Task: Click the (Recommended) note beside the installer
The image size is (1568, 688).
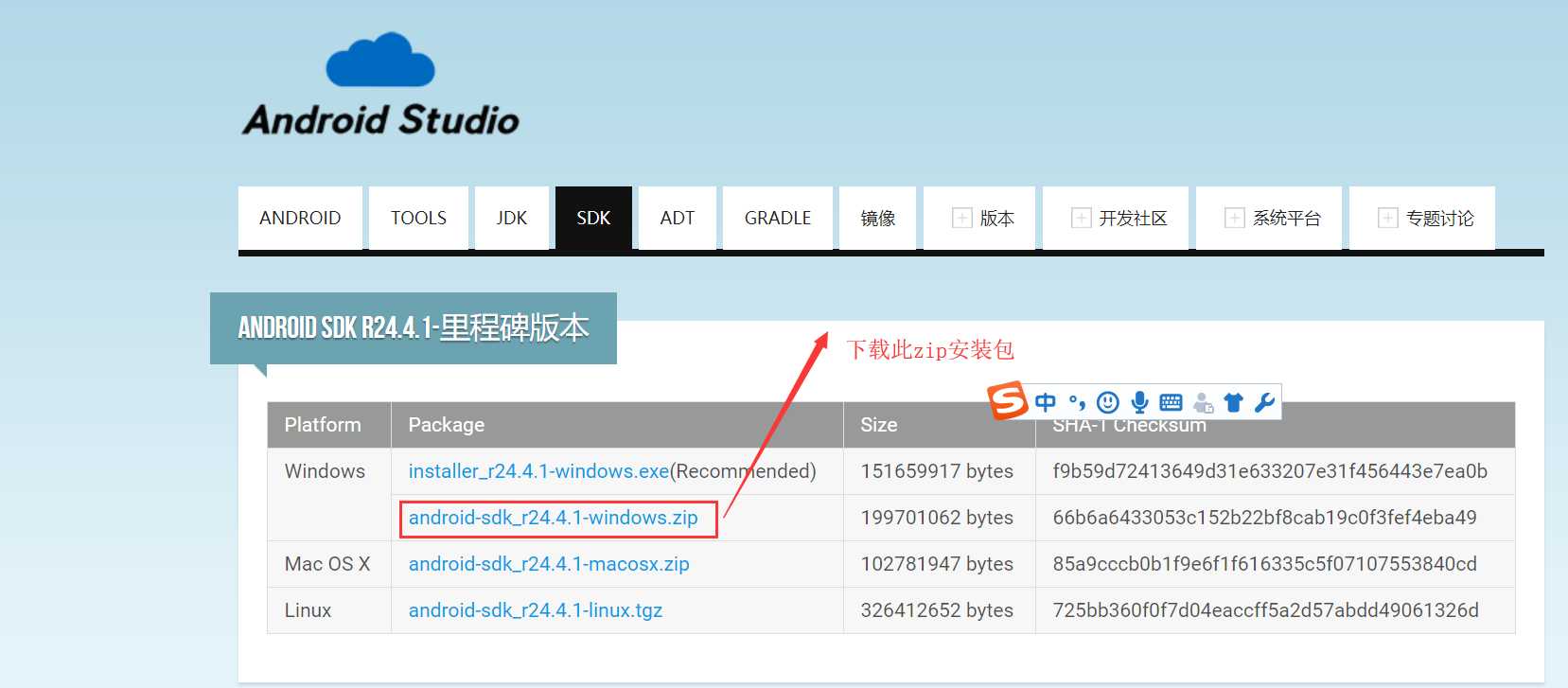Action: click(x=743, y=471)
